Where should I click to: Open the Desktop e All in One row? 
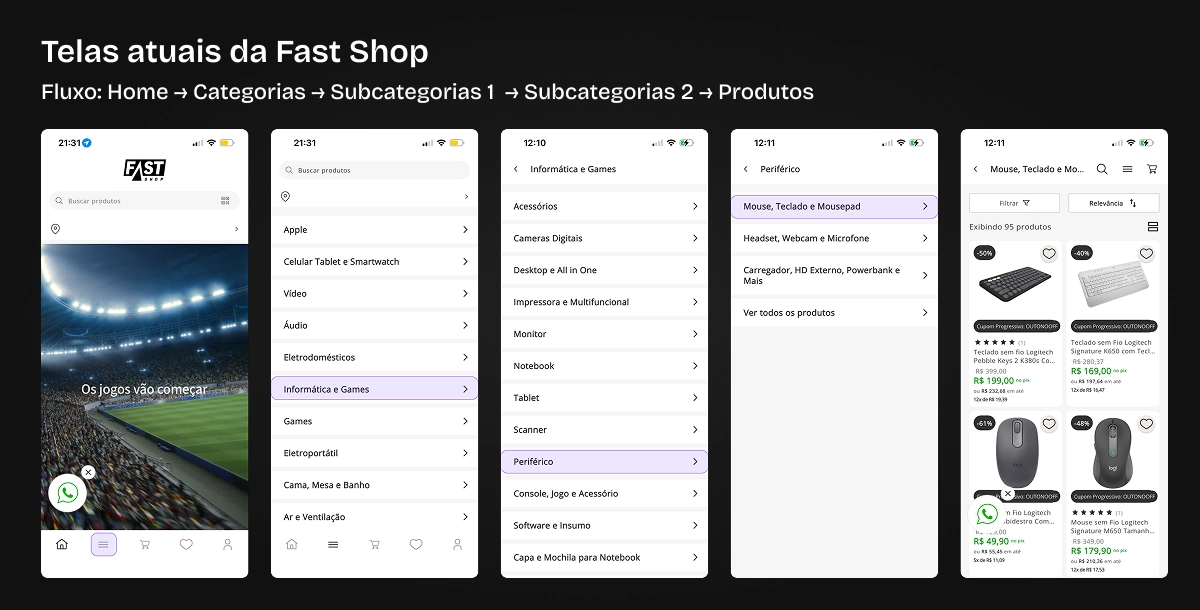pos(604,270)
